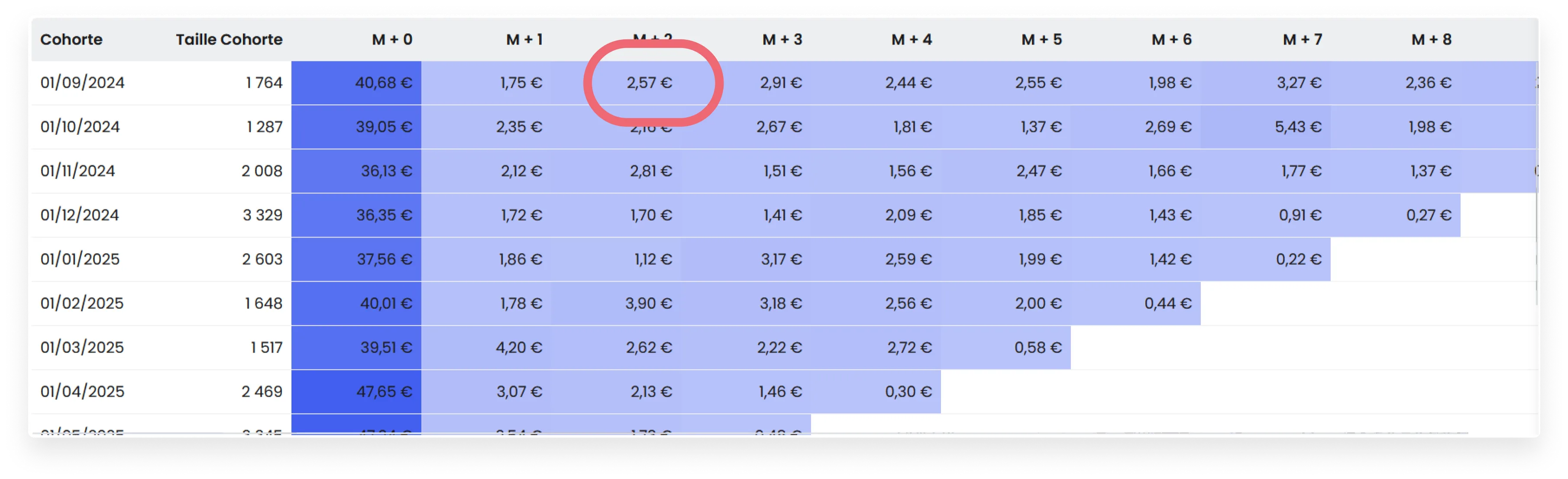Click cohort size 1 648
Viewport: 1568px width, 479px height.
click(x=264, y=303)
